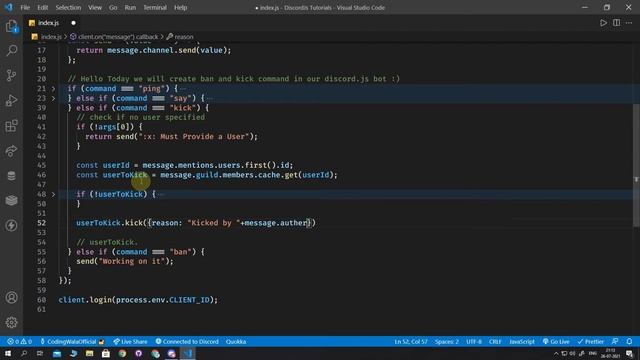
Task: Open the View menu
Action: tap(95, 7)
